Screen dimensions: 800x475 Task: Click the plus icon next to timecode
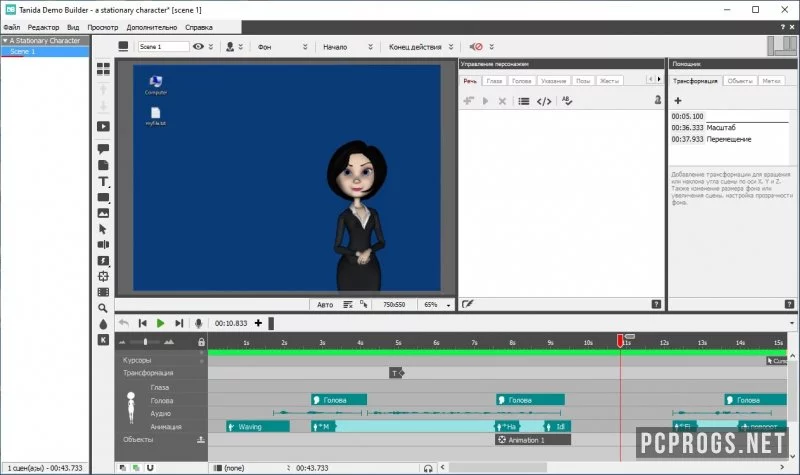click(x=258, y=323)
